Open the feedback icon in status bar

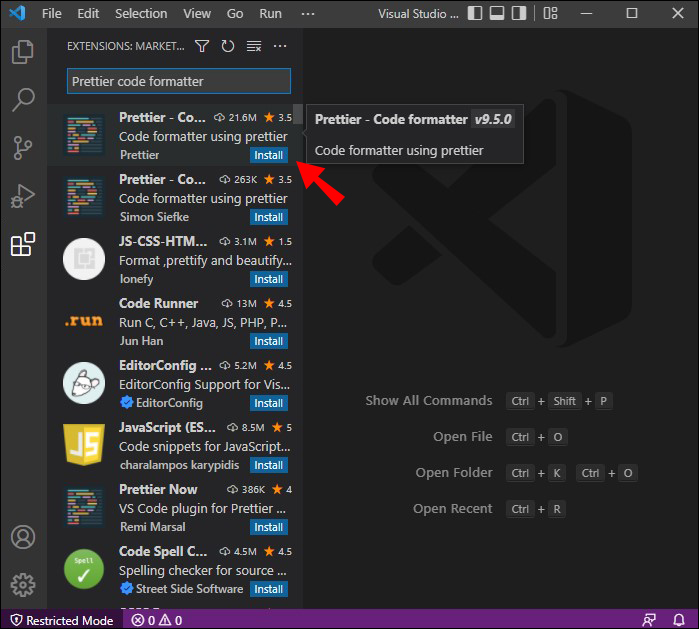point(649,620)
